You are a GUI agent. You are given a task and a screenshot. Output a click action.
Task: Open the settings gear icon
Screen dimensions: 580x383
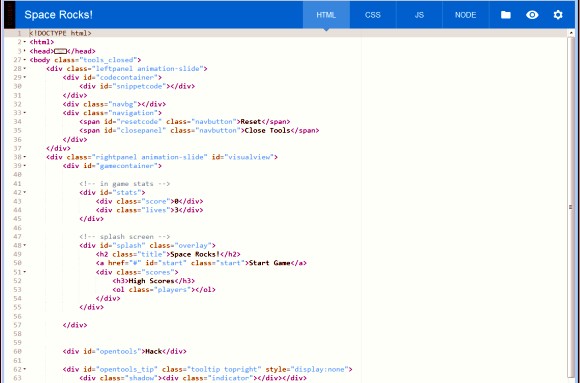tap(558, 15)
